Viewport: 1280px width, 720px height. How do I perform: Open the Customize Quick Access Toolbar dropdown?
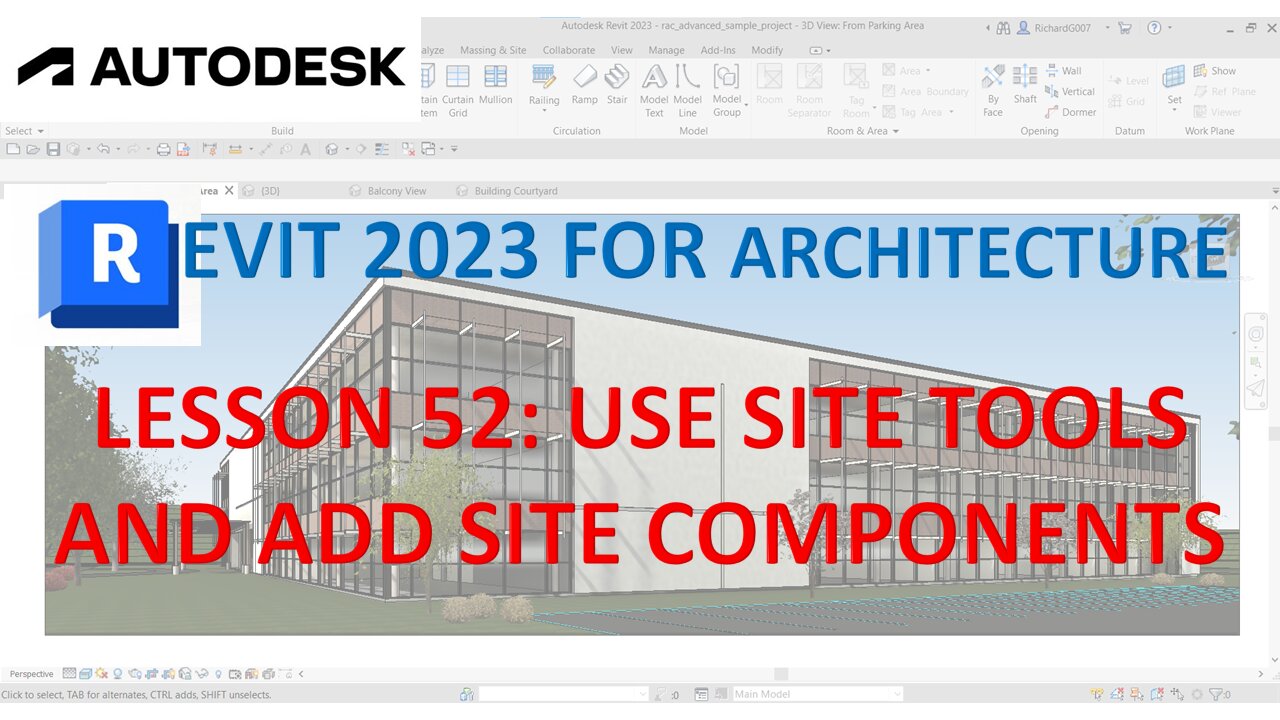tap(454, 149)
